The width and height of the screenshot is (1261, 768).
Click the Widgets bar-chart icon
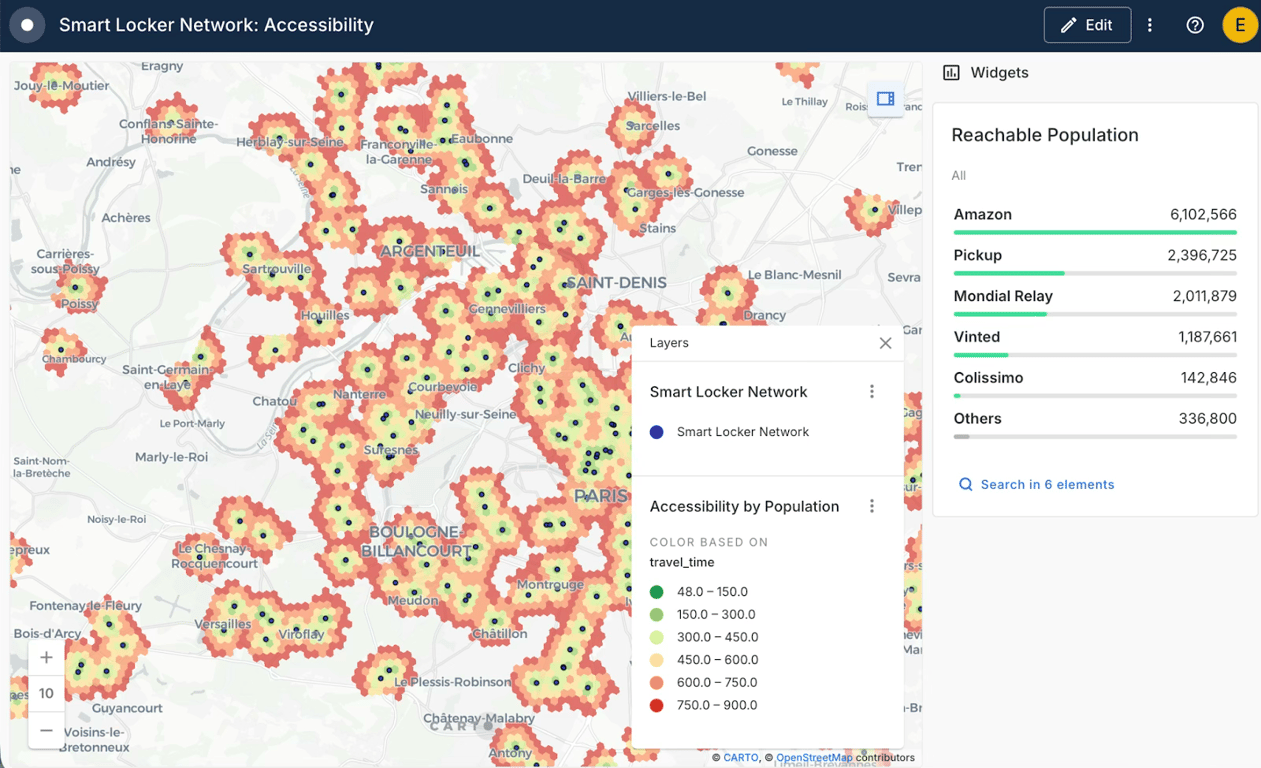coord(951,72)
